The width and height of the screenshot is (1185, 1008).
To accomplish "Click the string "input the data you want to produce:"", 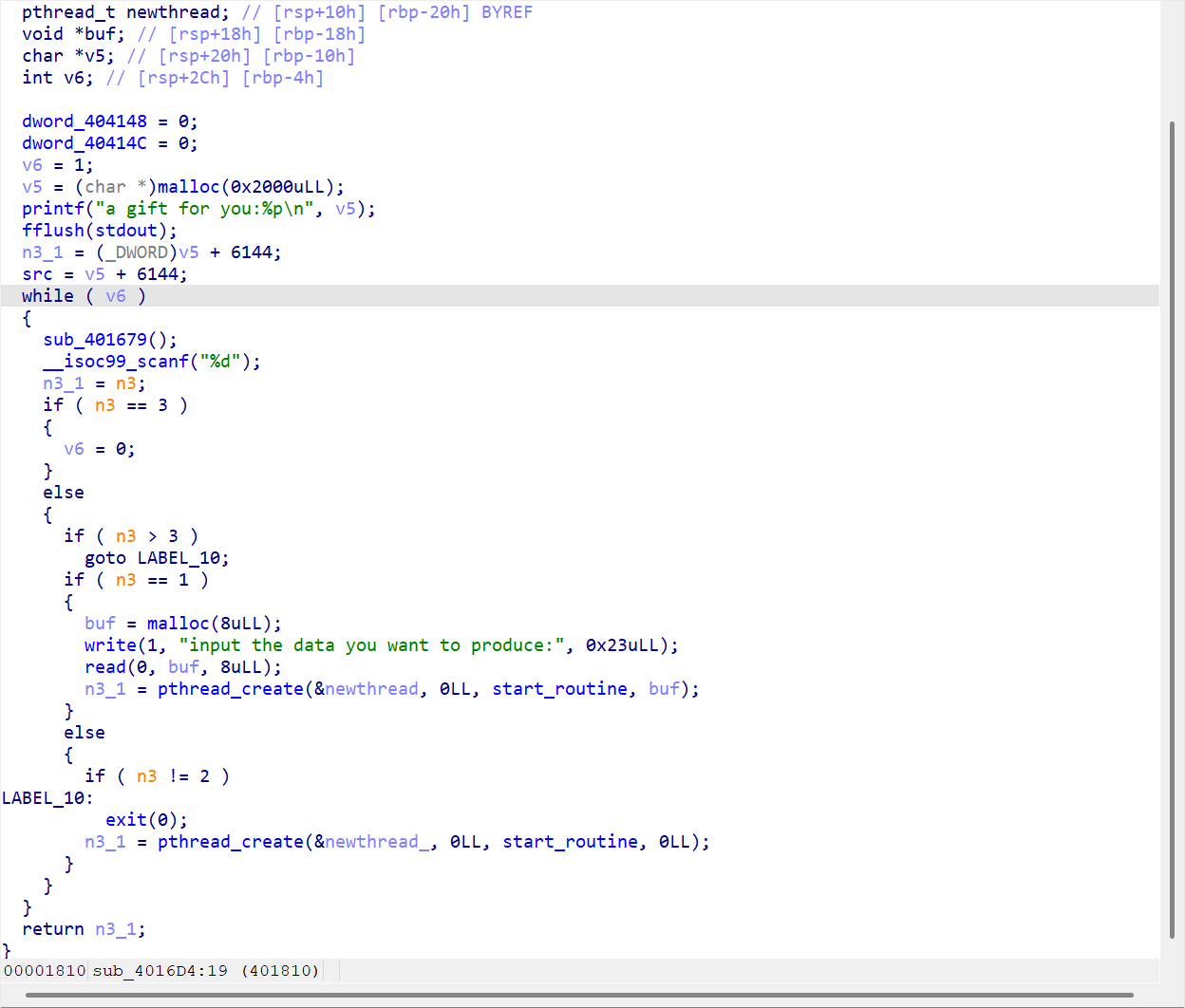I will (x=376, y=645).
